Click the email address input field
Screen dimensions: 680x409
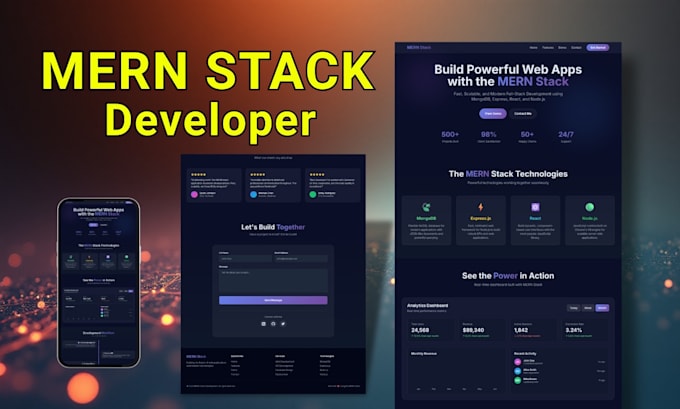[x=301, y=258]
